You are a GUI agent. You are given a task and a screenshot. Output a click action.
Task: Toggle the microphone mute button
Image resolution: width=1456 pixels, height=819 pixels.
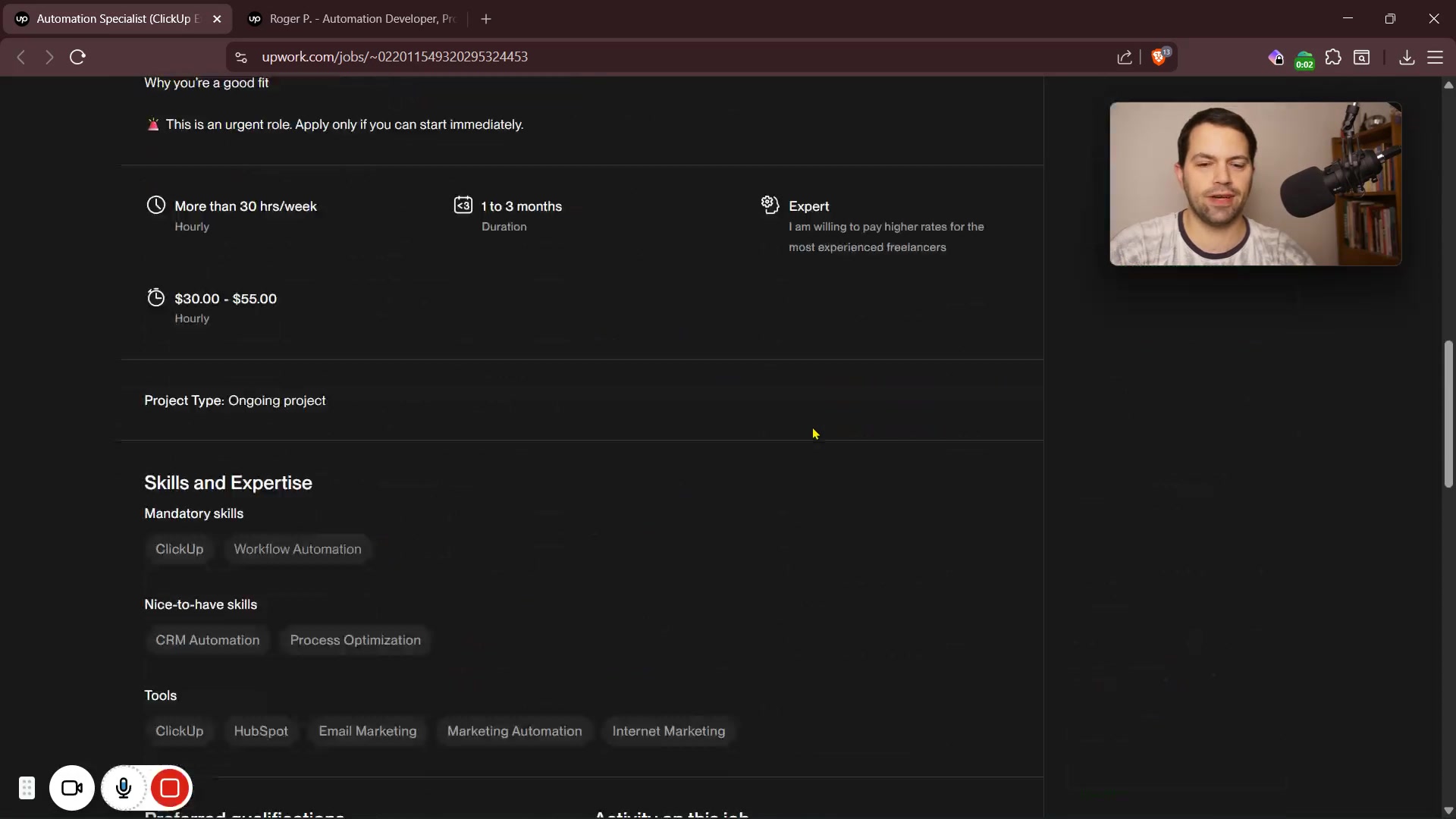(x=124, y=788)
